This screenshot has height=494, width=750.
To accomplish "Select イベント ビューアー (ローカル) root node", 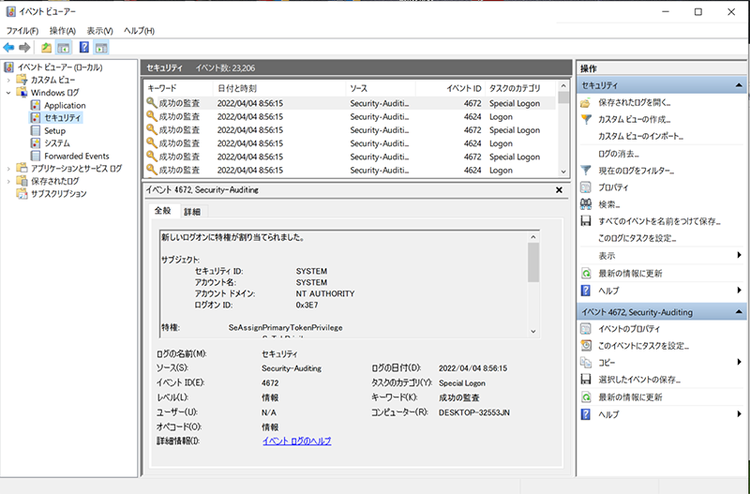I will pyautogui.click(x=59, y=67).
